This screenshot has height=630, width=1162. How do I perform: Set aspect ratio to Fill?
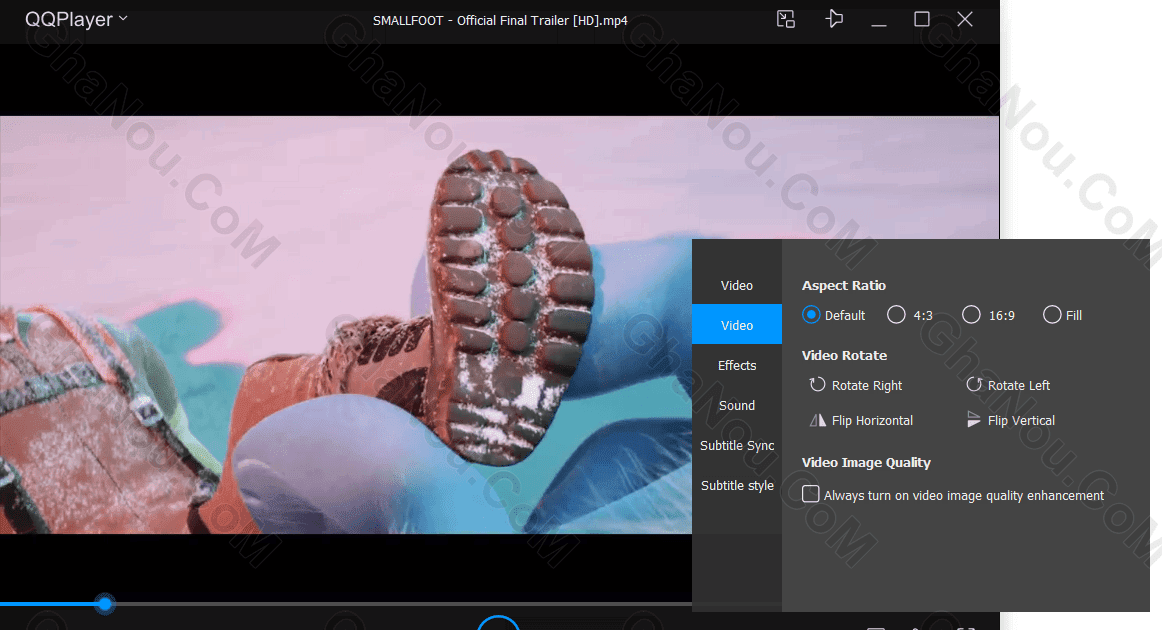click(1063, 315)
